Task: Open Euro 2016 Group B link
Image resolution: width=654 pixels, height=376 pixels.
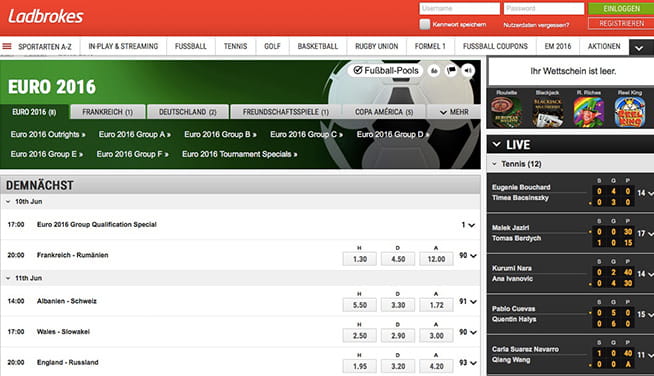Action: coord(220,134)
